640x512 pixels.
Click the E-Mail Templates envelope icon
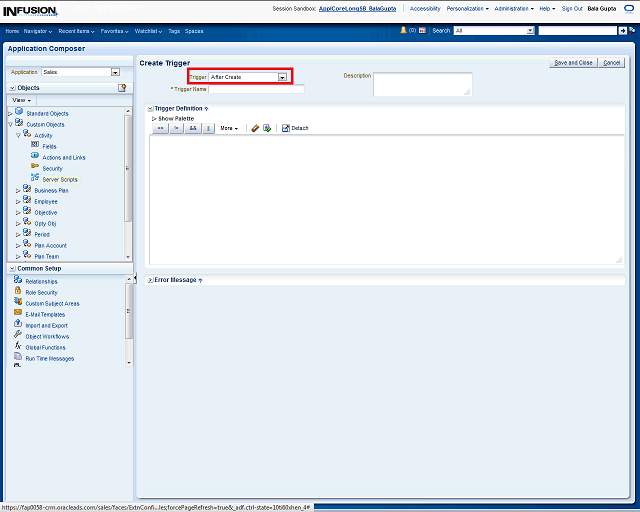(18, 312)
